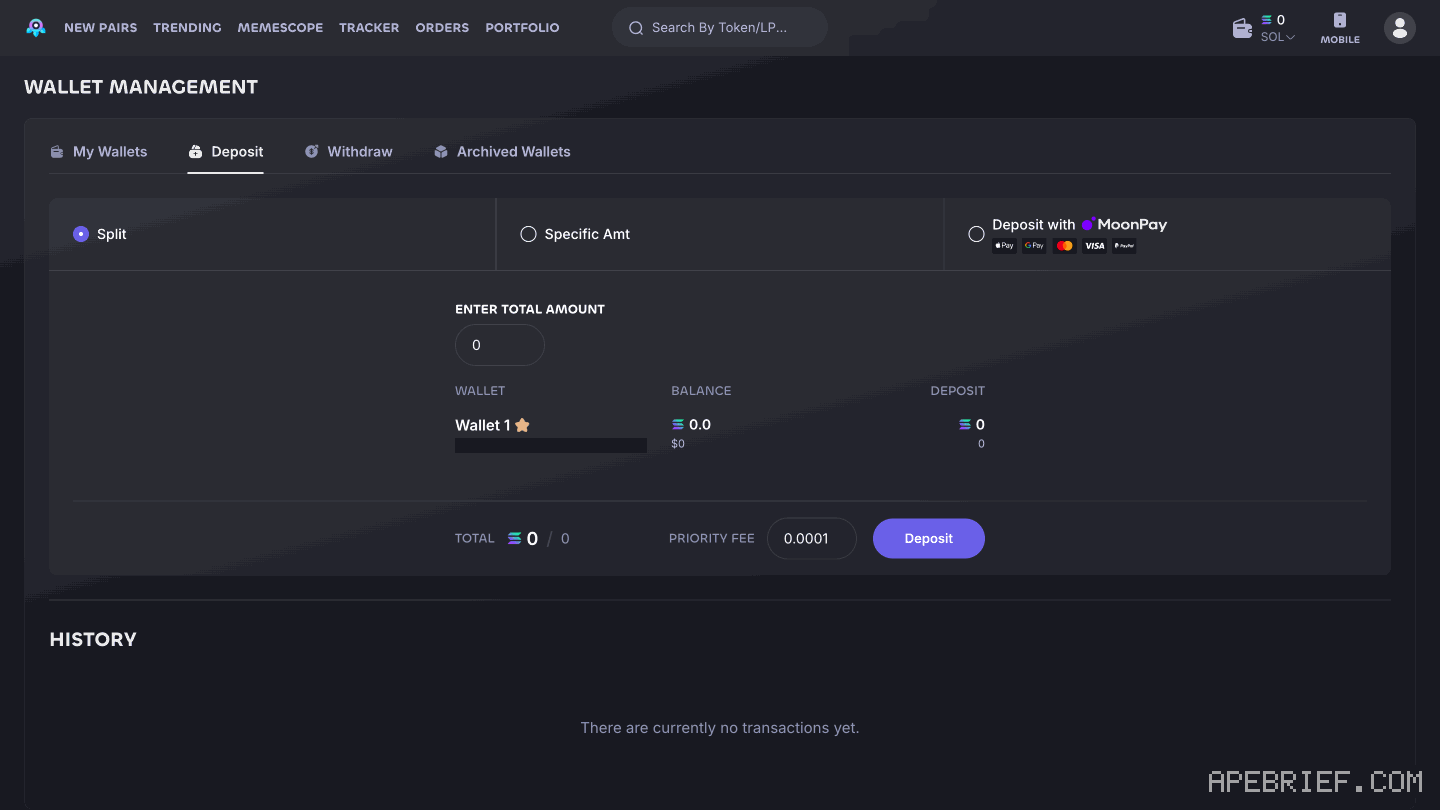Click the Deposit tab icon
1440x810 pixels.
pyautogui.click(x=195, y=152)
